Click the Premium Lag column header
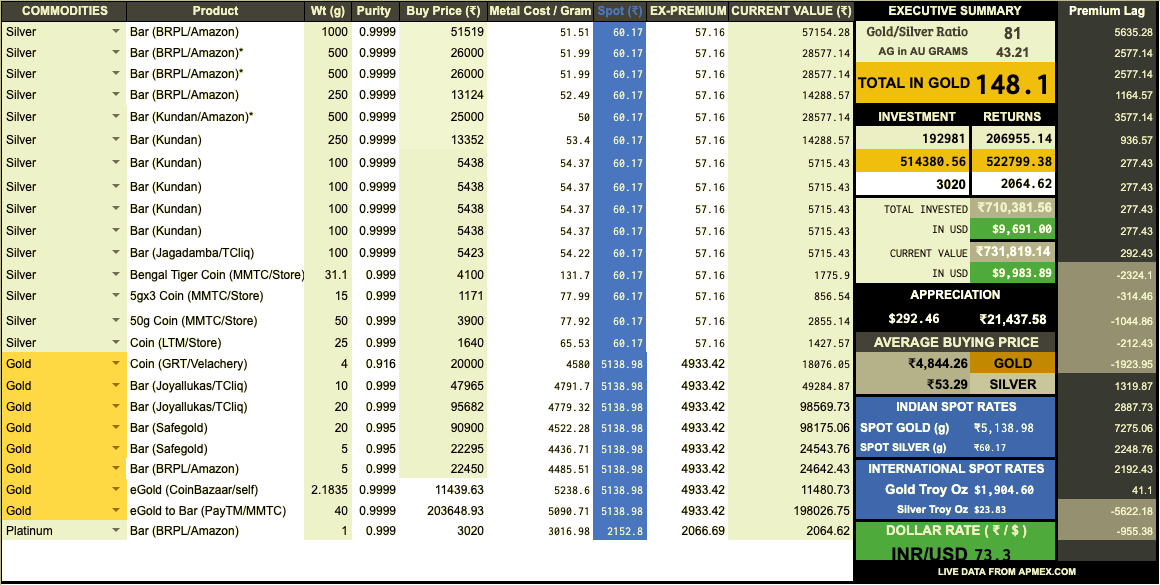Image resolution: width=1160 pixels, height=585 pixels. (1116, 11)
